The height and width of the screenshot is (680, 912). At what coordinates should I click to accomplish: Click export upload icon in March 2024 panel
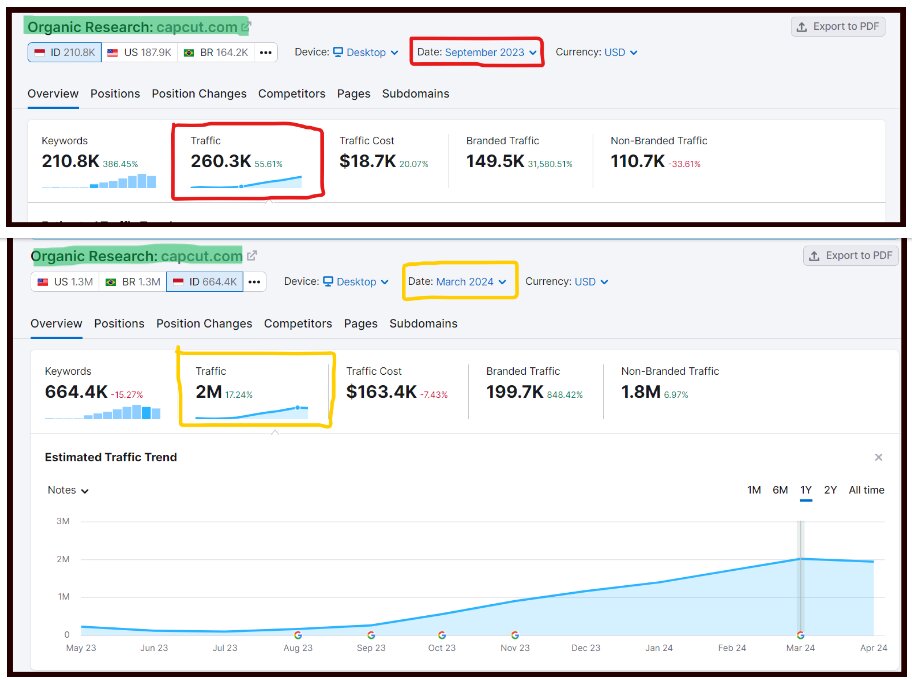[814, 256]
